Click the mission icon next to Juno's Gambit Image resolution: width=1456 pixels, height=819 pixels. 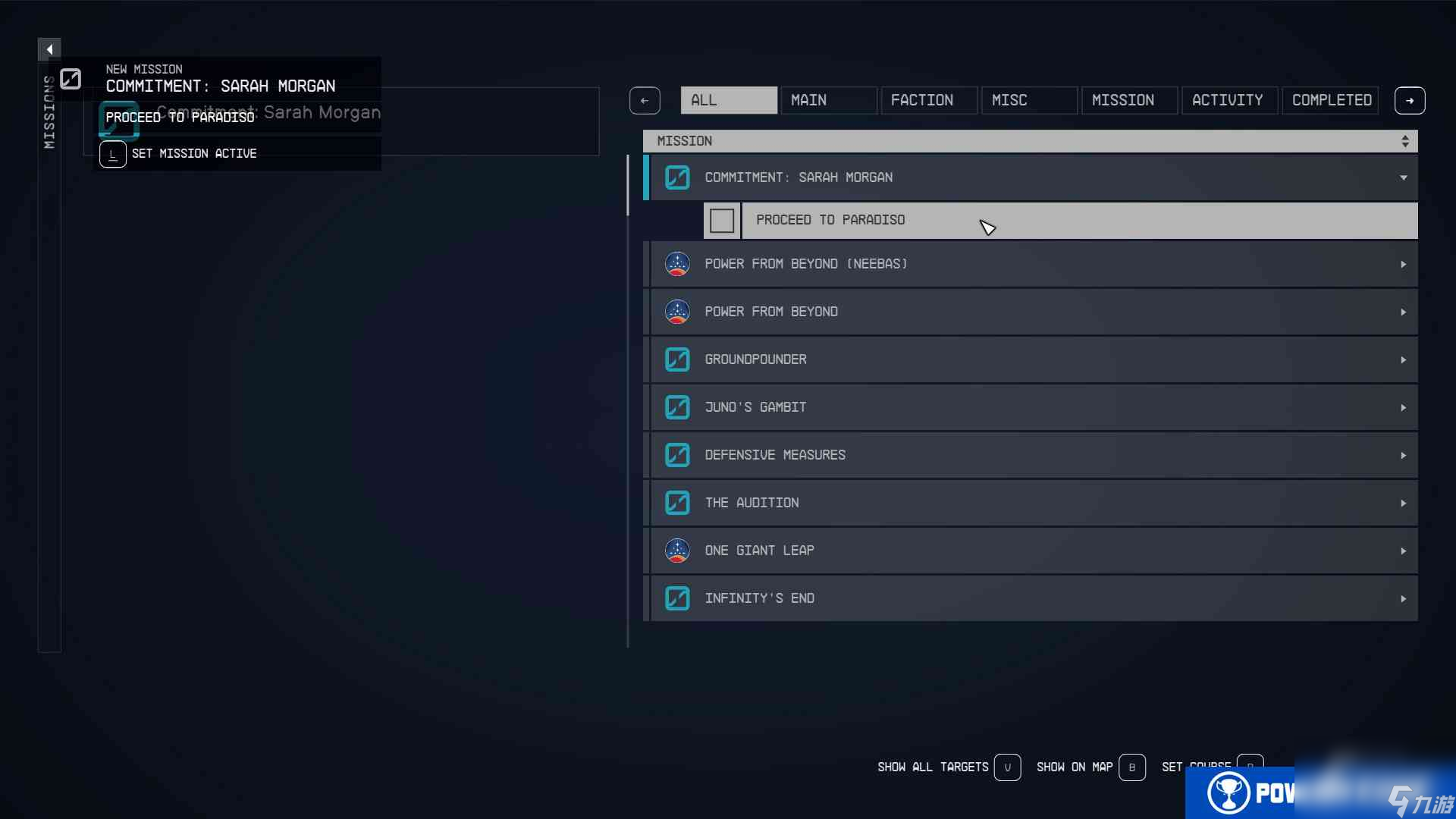(x=676, y=407)
